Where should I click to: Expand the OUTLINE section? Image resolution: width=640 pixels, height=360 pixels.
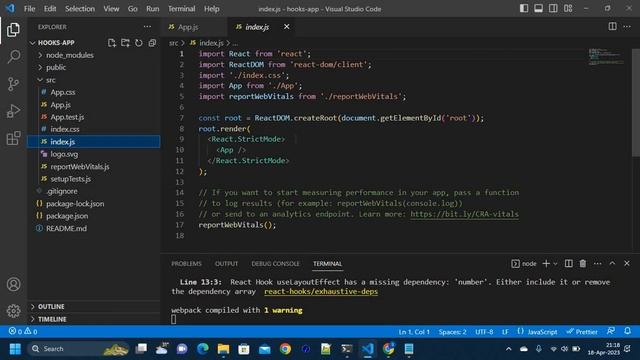click(x=51, y=307)
